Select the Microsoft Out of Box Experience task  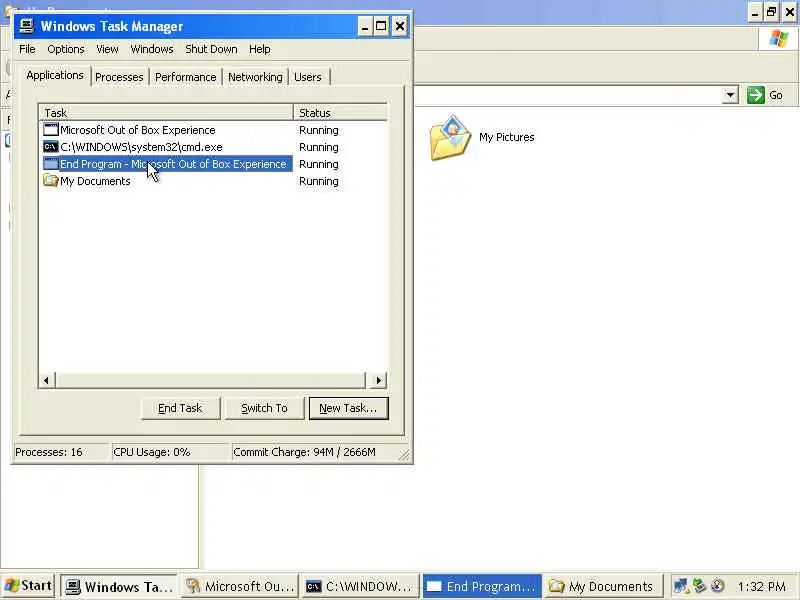coord(138,130)
